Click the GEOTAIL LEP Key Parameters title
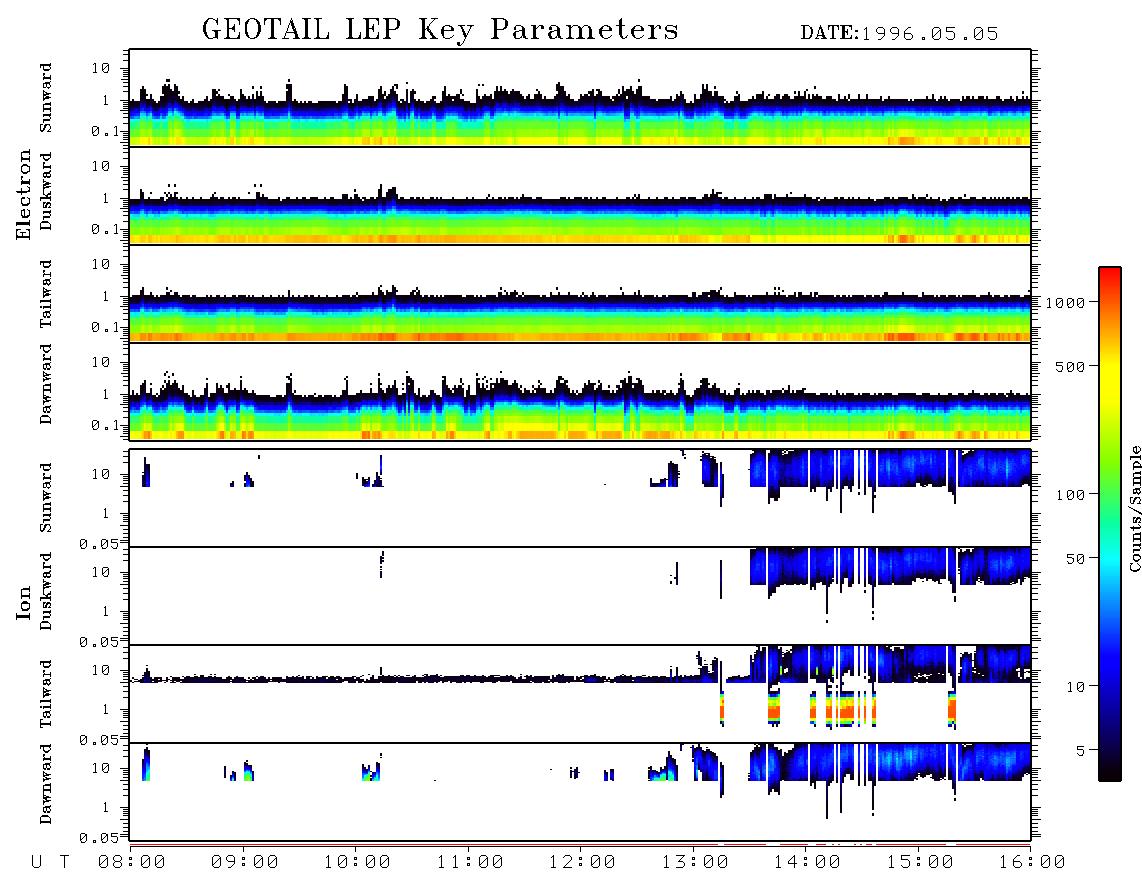 (440, 30)
